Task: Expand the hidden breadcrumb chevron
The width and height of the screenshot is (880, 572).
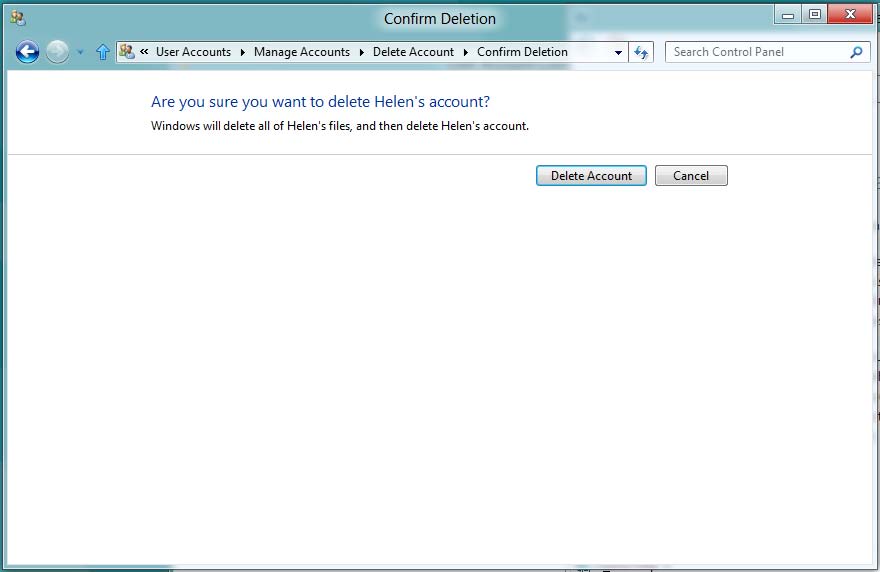Action: click(144, 52)
